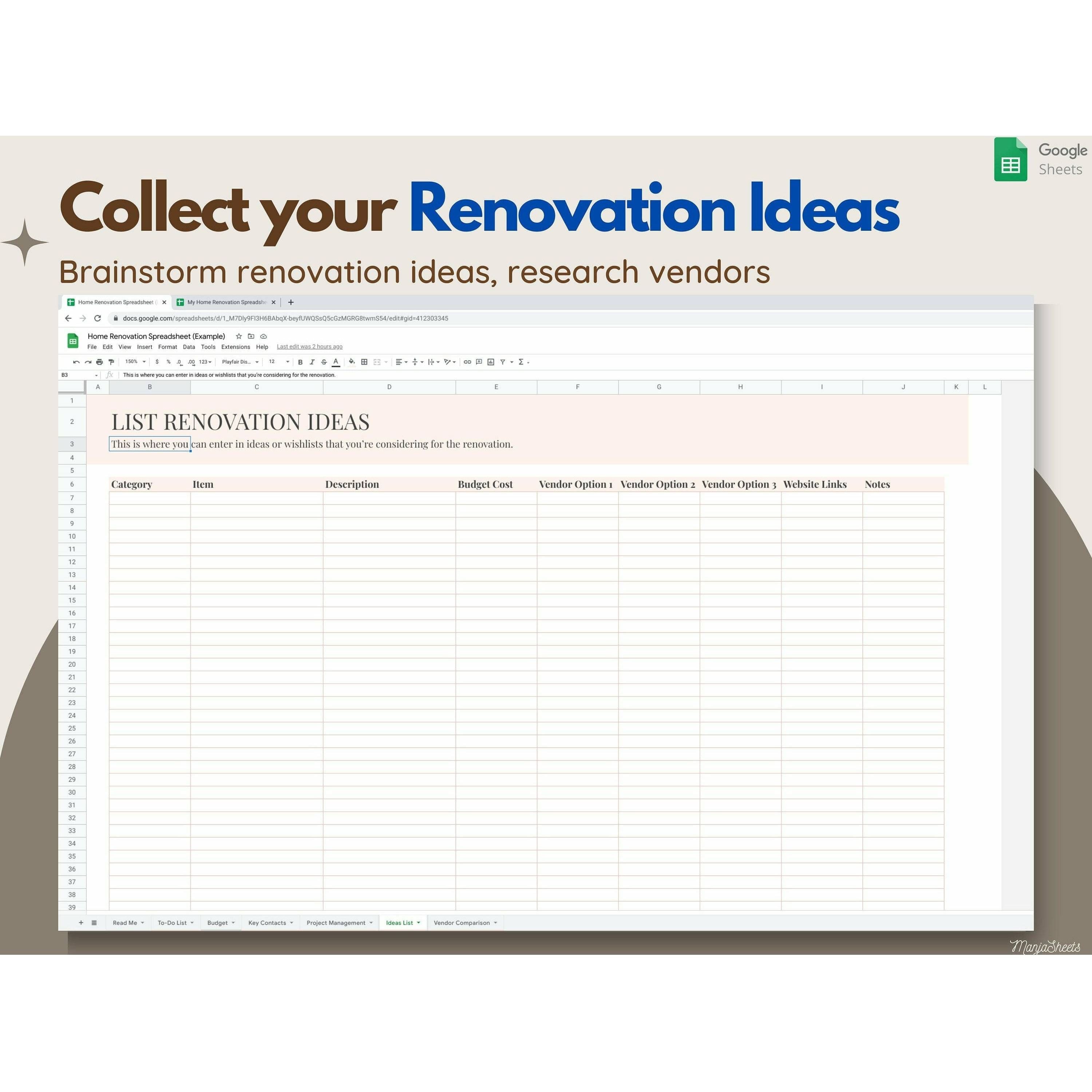Switch to 'My Home Renovation Spreadsheet' browser tab

226,302
